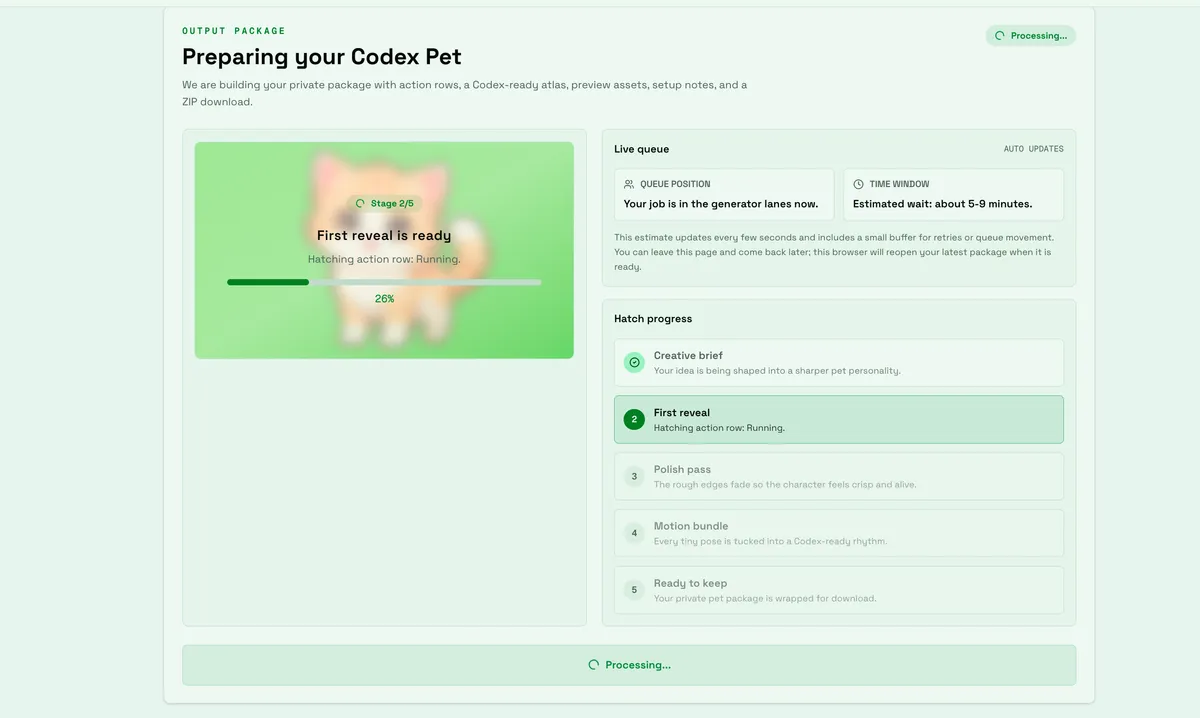Screen dimensions: 1200x718
Task: Click the spinner icon in bottom Processing bar
Action: coord(594,665)
